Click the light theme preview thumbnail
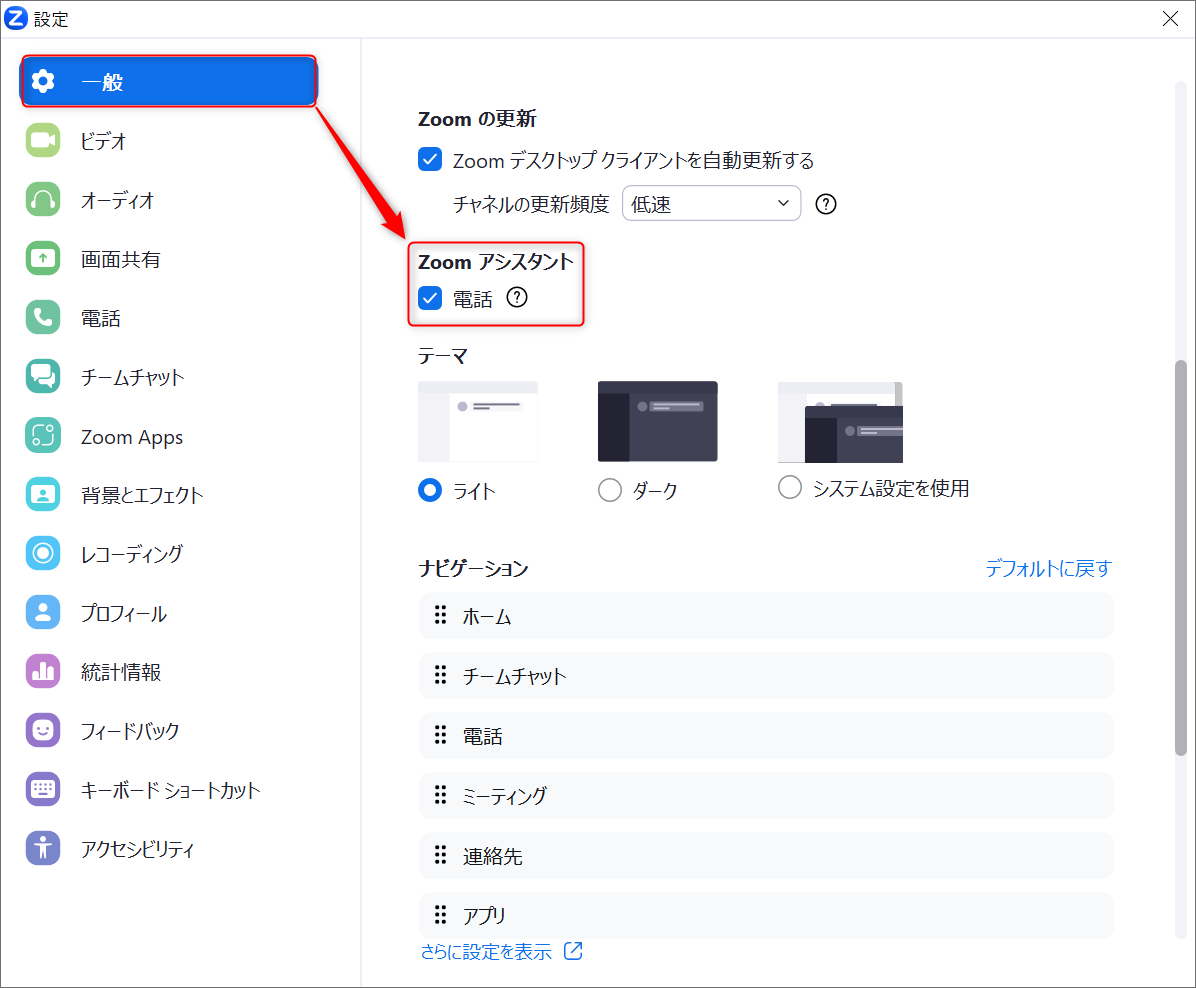The width and height of the screenshot is (1196, 988). point(477,421)
